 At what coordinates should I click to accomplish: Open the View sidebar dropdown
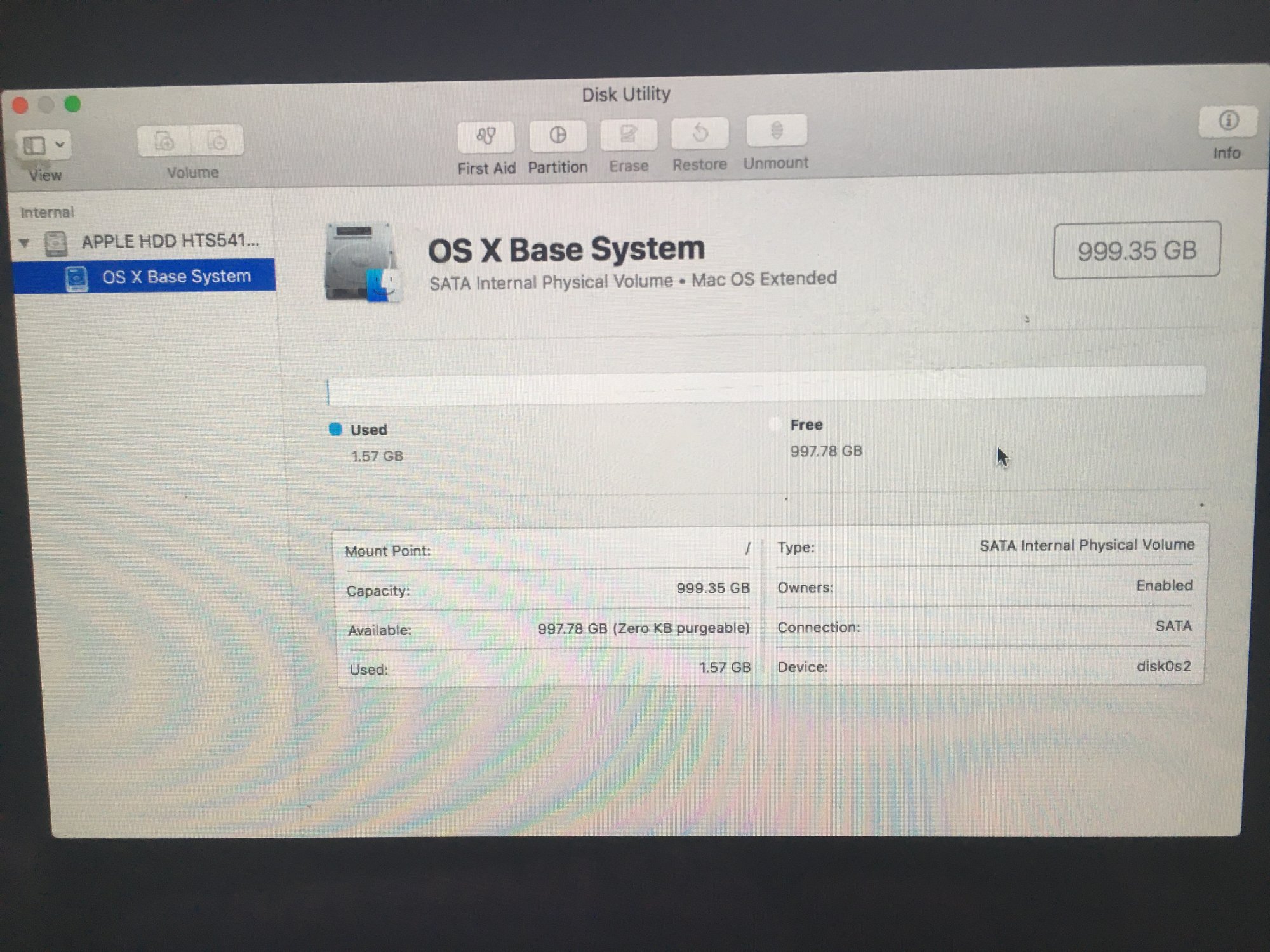[34, 146]
